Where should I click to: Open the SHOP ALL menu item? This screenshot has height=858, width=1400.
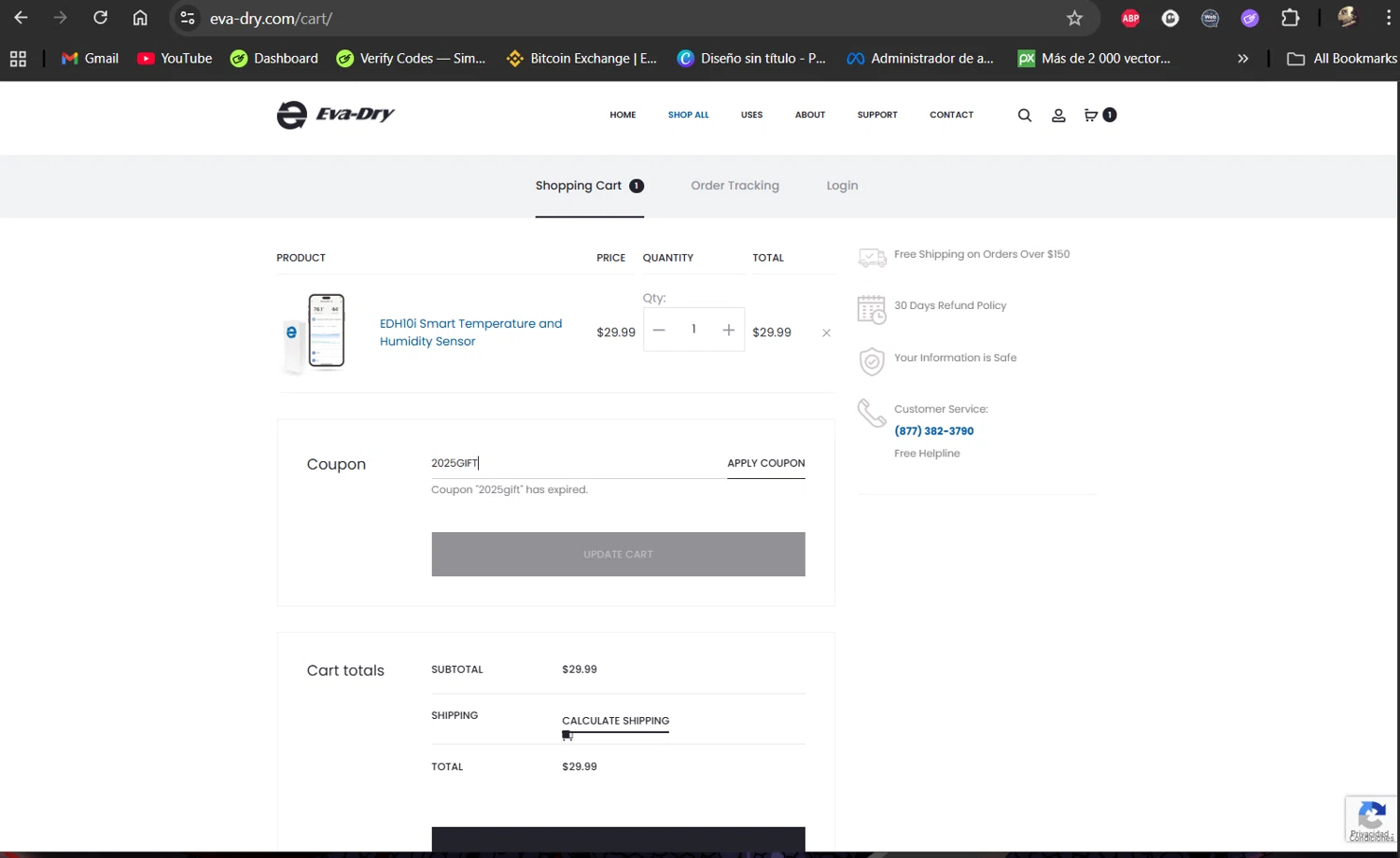click(x=688, y=115)
